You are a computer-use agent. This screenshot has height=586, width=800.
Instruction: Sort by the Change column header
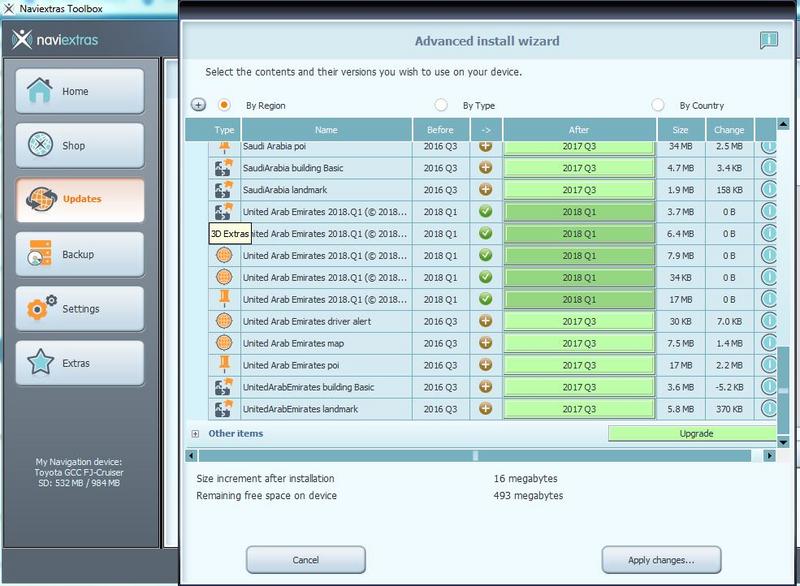coord(729,130)
